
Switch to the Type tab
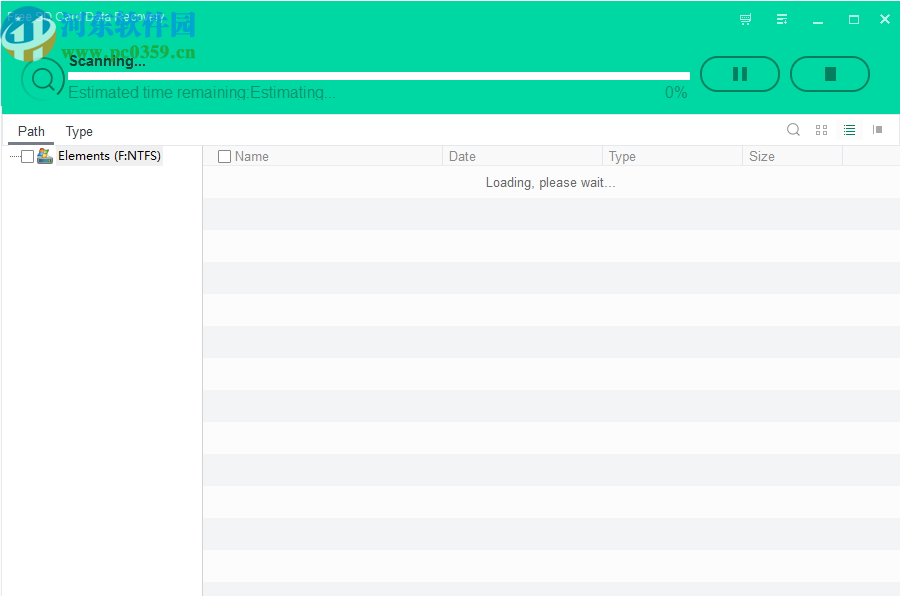[x=79, y=131]
